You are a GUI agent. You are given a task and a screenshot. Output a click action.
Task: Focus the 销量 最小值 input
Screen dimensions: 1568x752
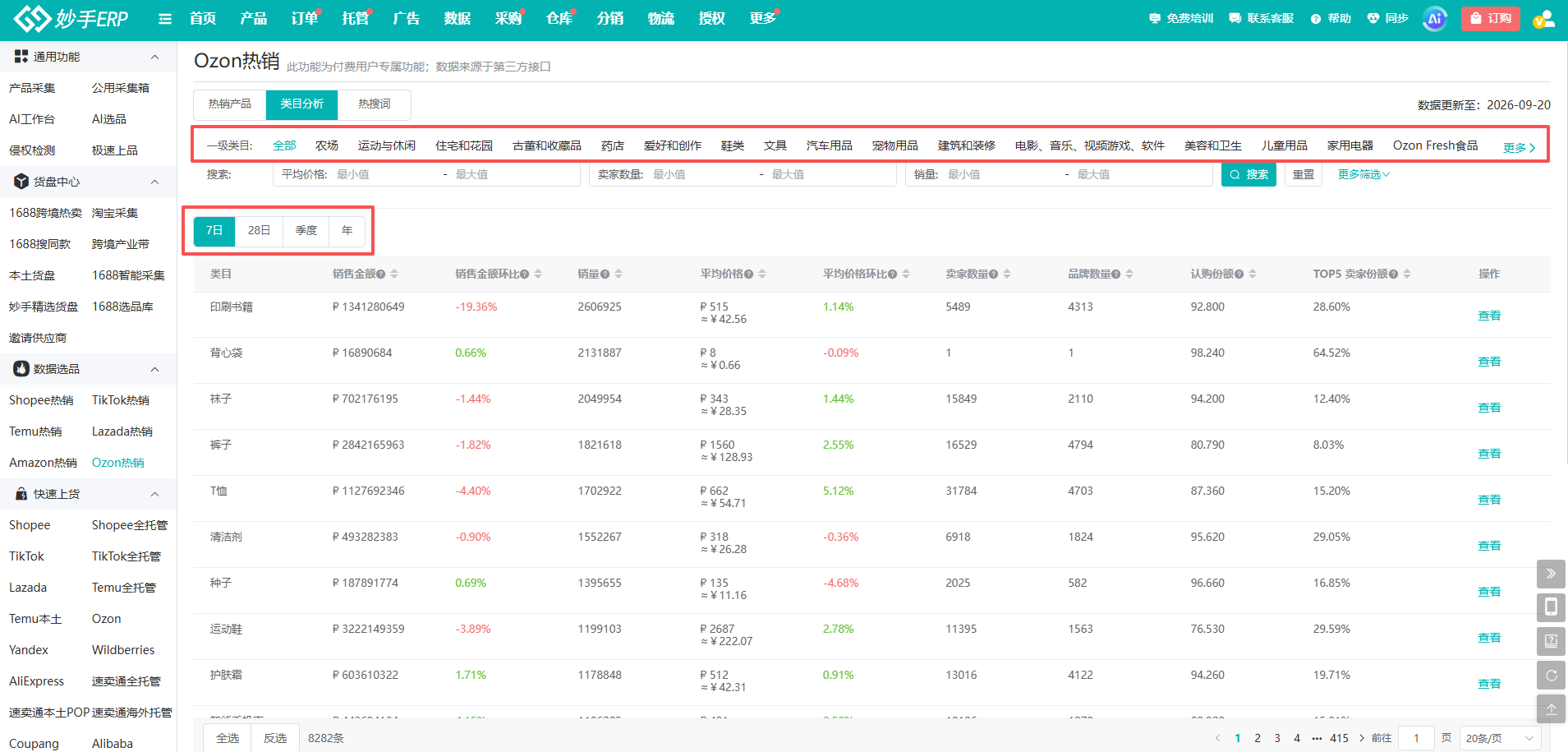tap(1002, 174)
